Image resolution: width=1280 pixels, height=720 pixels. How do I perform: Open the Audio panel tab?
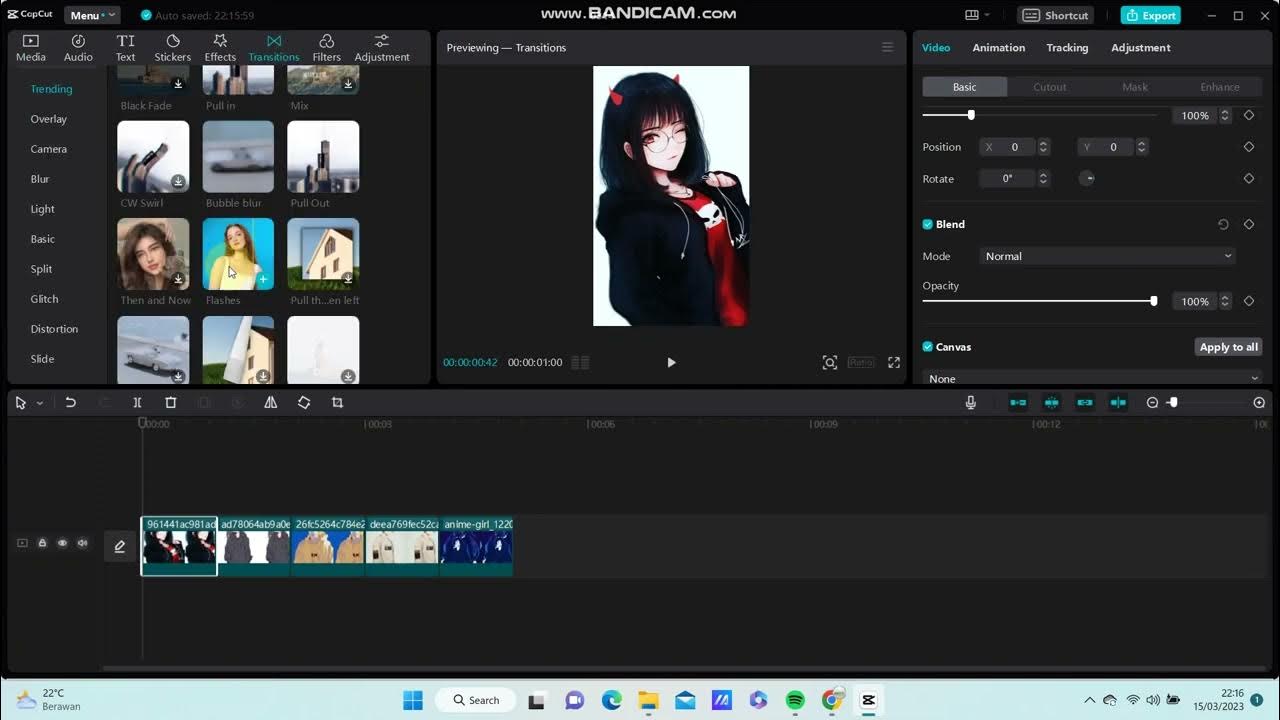(x=78, y=47)
